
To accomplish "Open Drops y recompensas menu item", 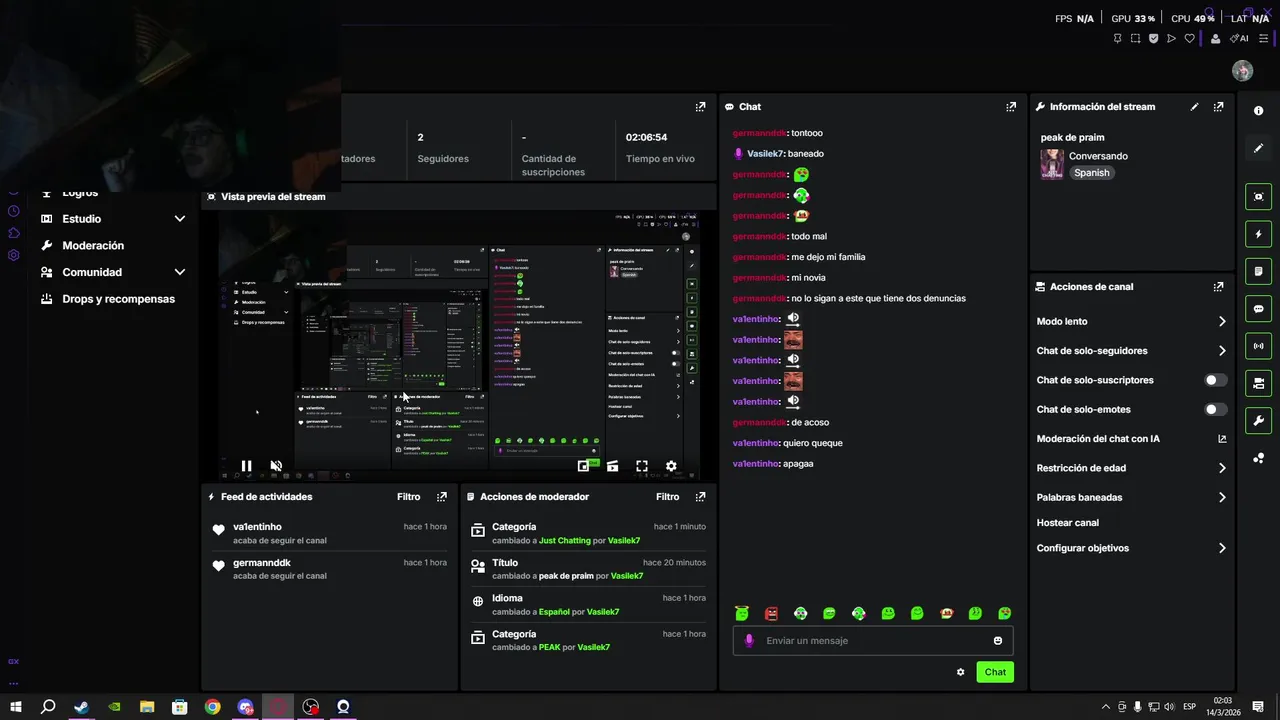I will 118,299.
